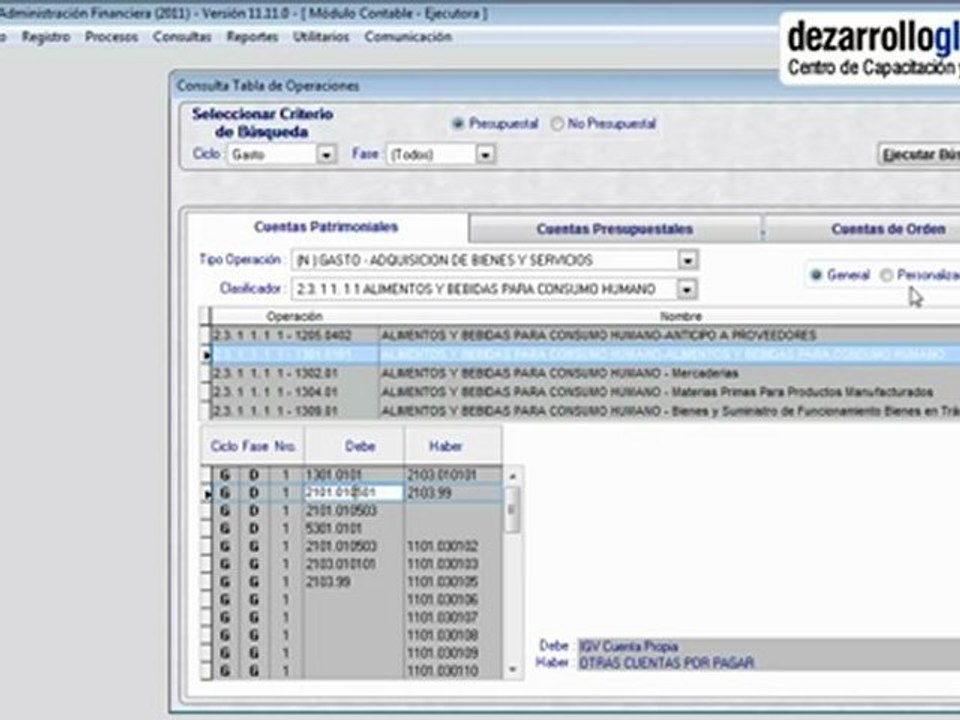Expand the Tipo Operación dropdown arrow
Image resolution: width=960 pixels, height=720 pixels.
tap(688, 260)
